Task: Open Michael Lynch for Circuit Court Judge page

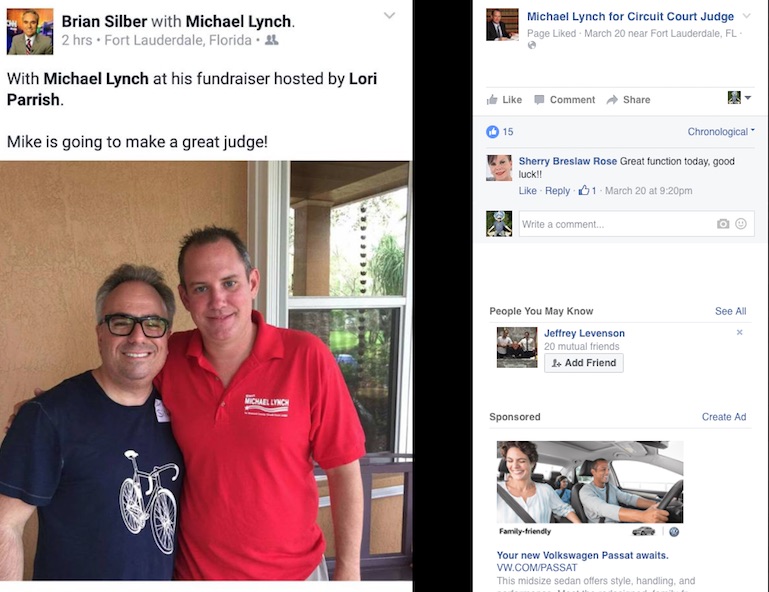Action: coord(630,17)
